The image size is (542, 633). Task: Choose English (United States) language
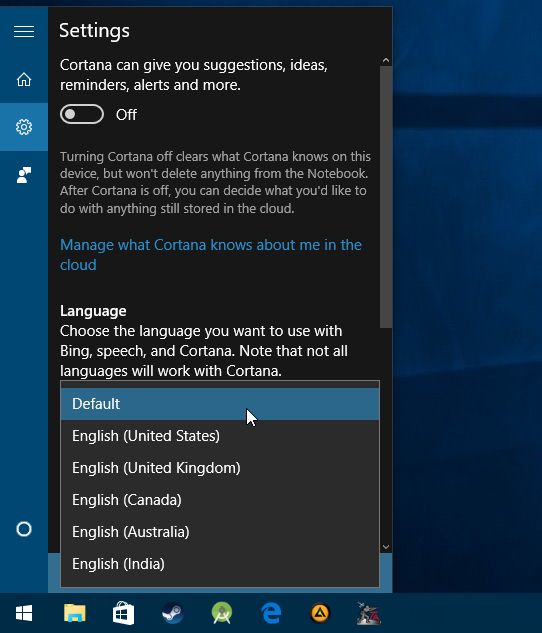point(220,436)
